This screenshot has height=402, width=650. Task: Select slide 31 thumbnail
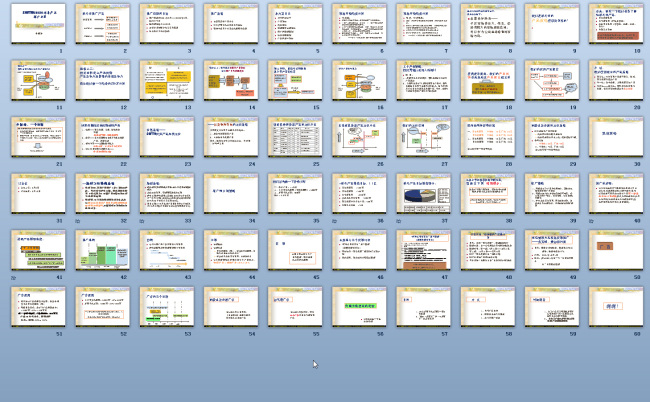coord(38,193)
